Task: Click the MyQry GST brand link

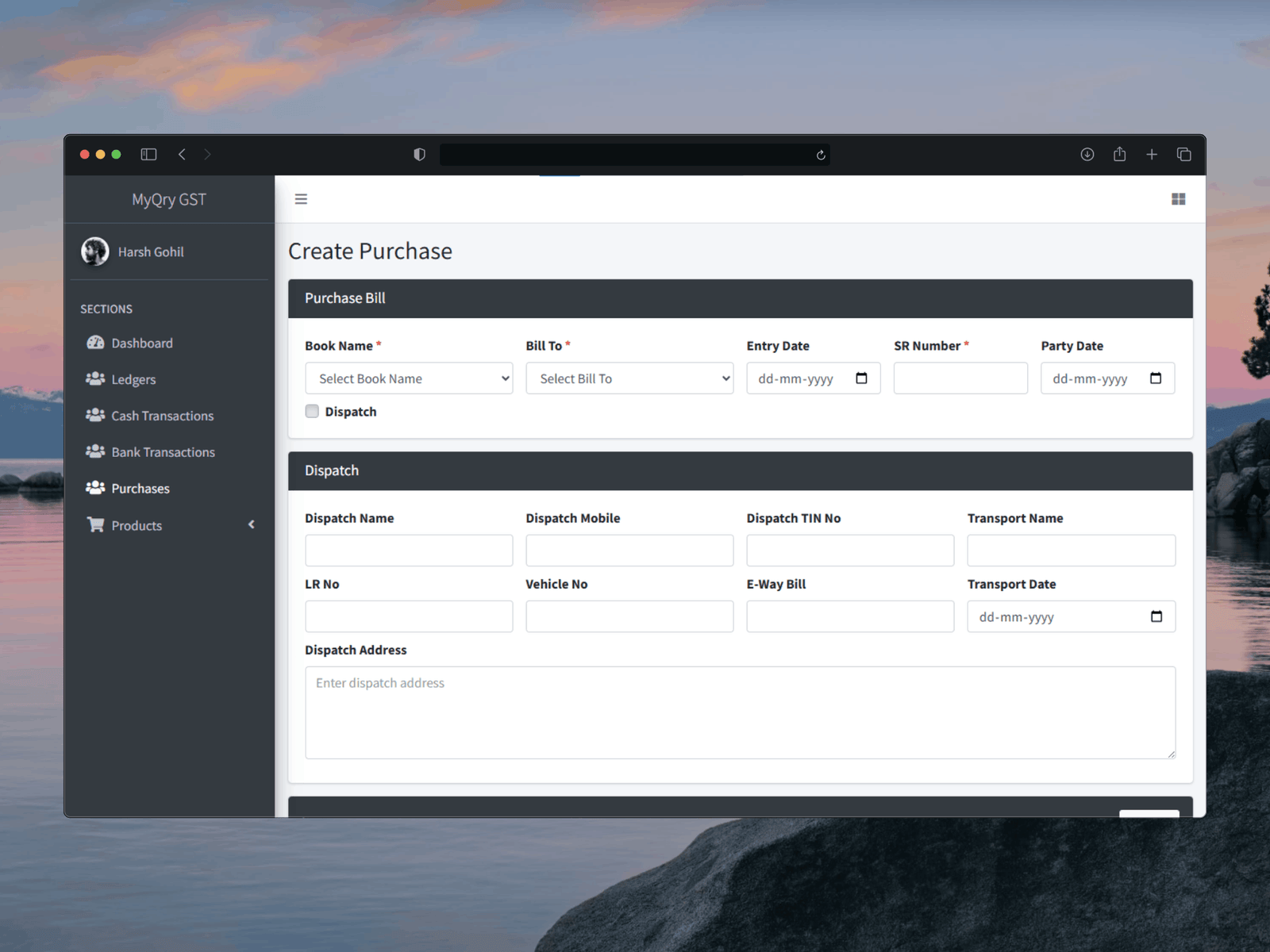Action: tap(169, 199)
